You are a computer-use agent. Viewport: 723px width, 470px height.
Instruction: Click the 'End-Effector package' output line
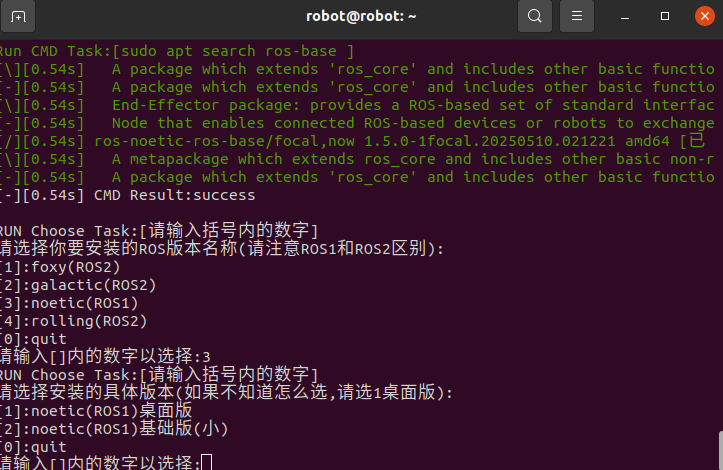tap(400, 105)
